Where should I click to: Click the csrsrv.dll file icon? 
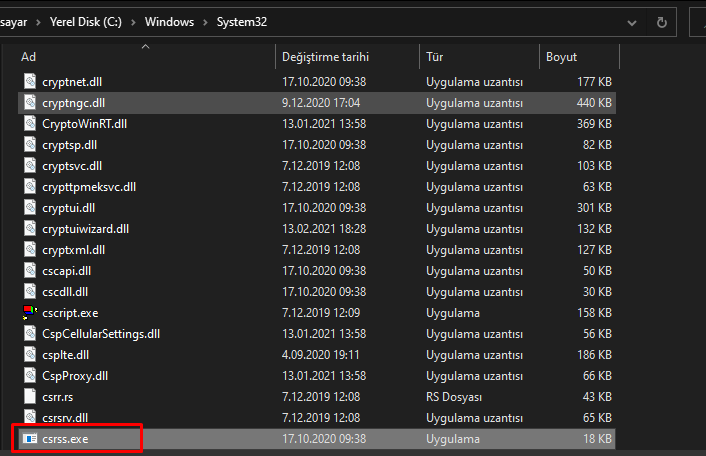[x=30, y=417]
